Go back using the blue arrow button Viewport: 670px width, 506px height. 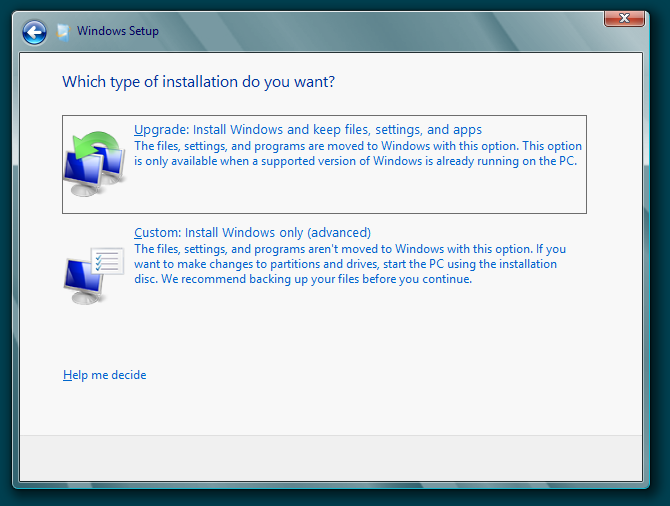(34, 32)
